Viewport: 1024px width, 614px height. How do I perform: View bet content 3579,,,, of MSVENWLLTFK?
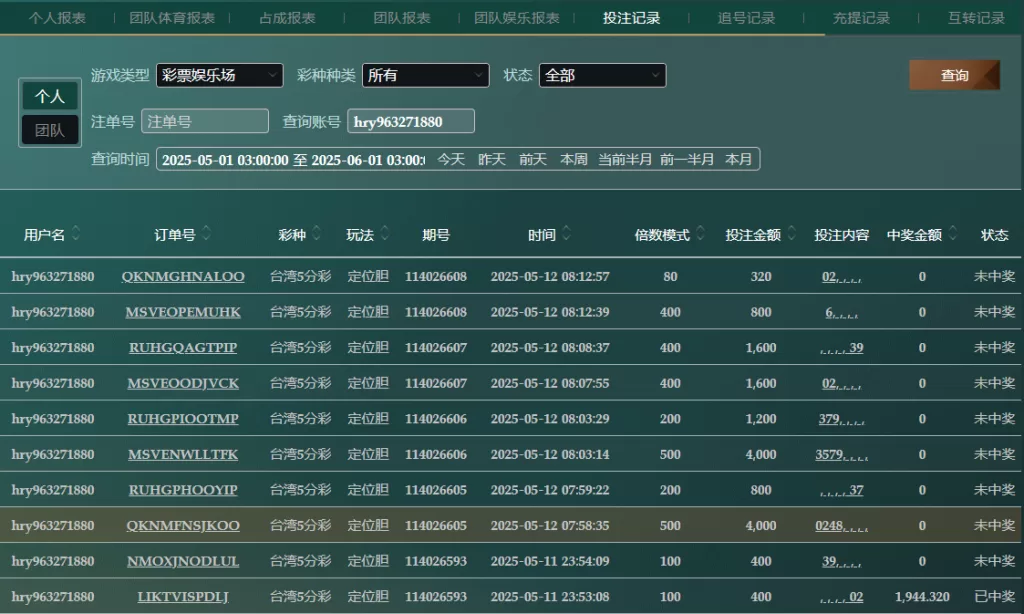(841, 455)
